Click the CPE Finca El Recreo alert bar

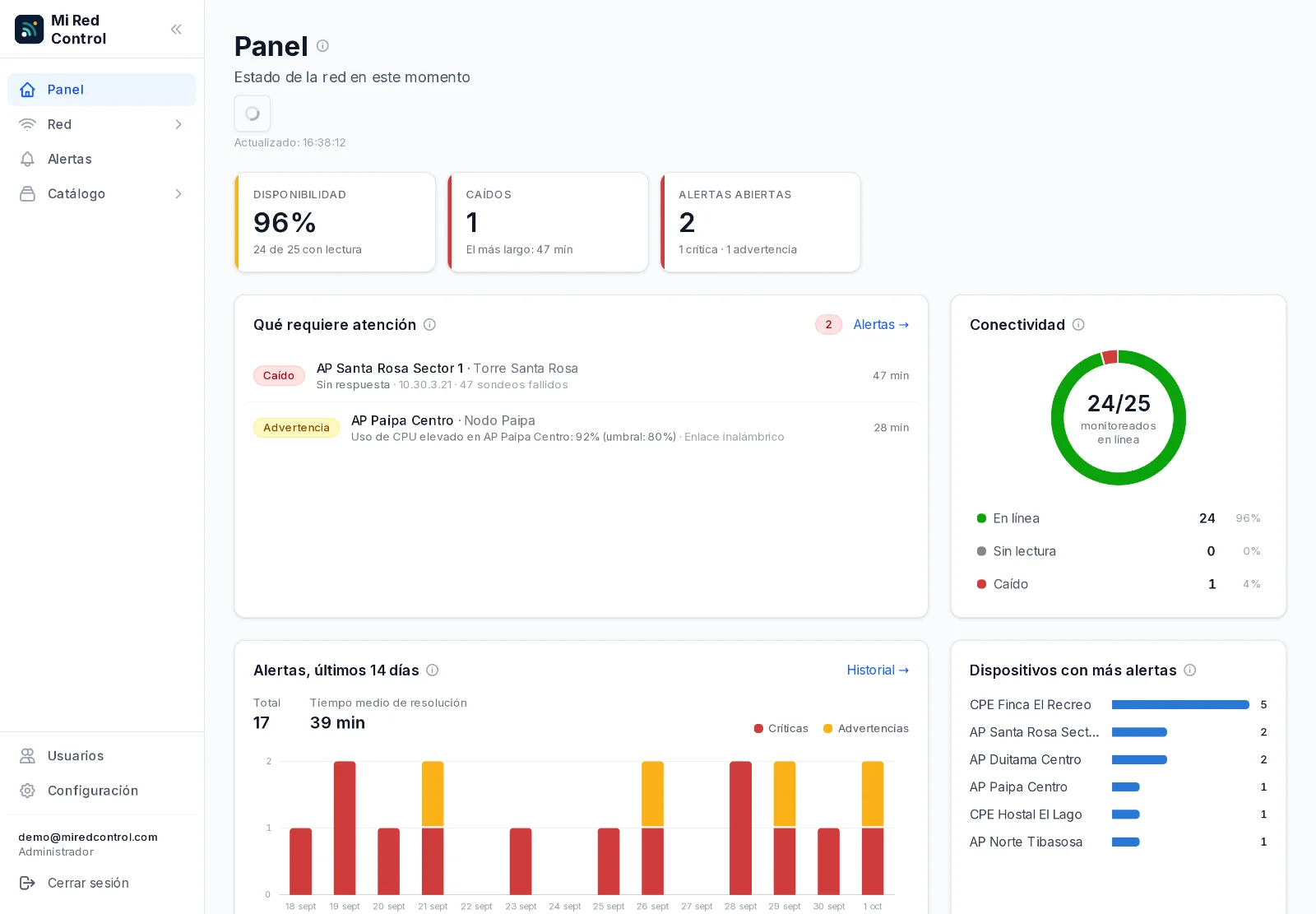tap(1180, 705)
